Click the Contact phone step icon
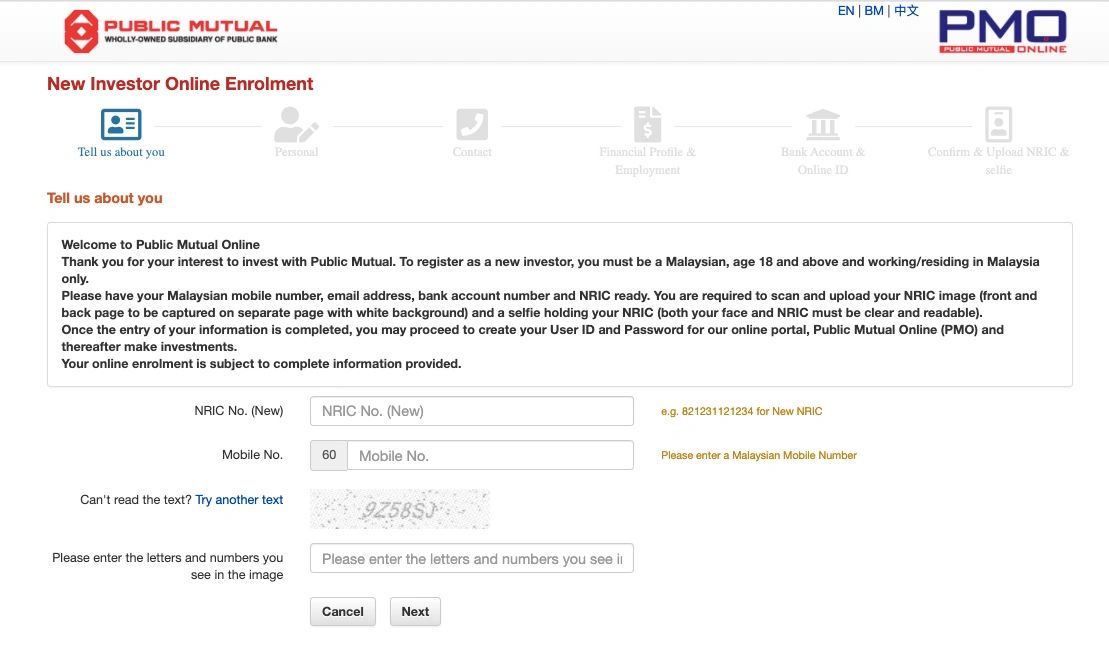1109x653 pixels. (472, 125)
